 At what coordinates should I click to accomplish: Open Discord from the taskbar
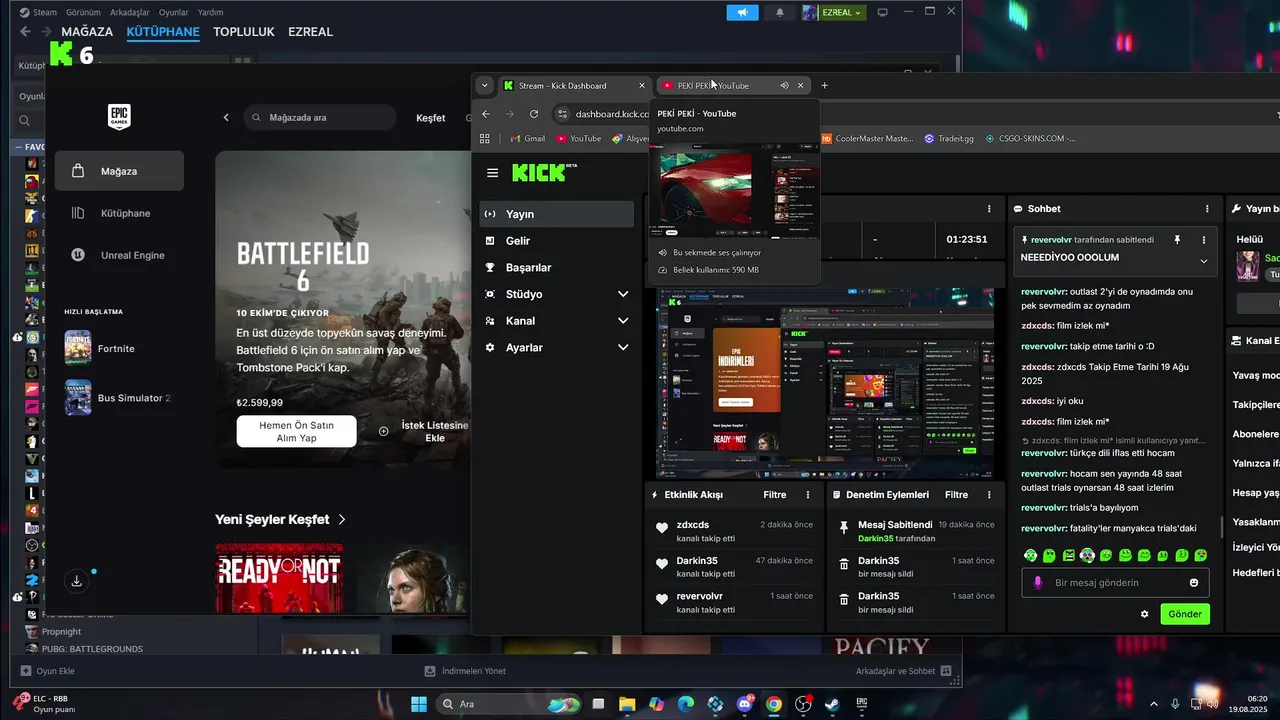coord(744,704)
